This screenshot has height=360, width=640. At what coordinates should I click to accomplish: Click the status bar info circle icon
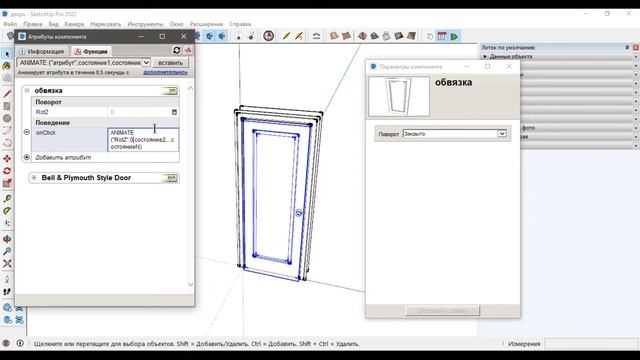tap(20, 344)
